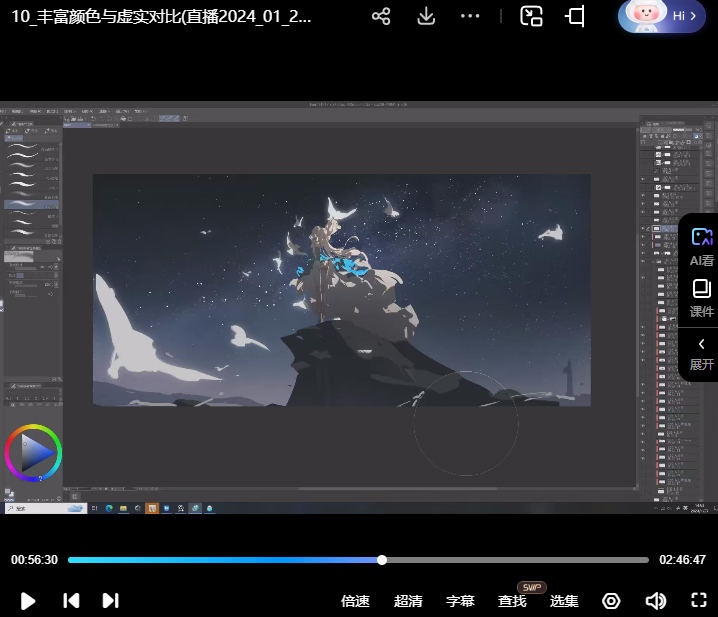
Task: Click the progress bar handle at 00:56:30
Action: [382, 560]
